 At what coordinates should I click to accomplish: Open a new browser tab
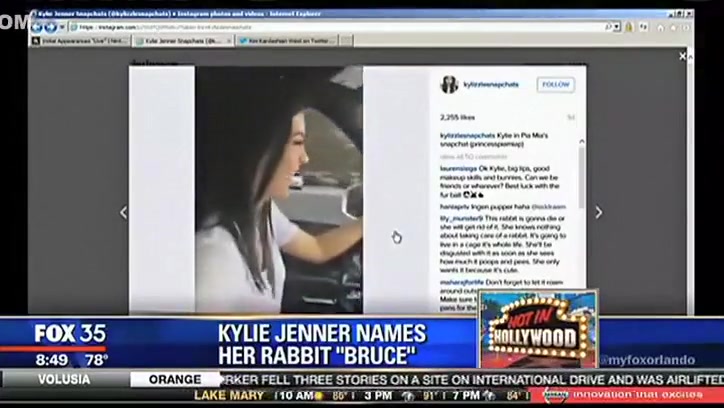point(346,41)
